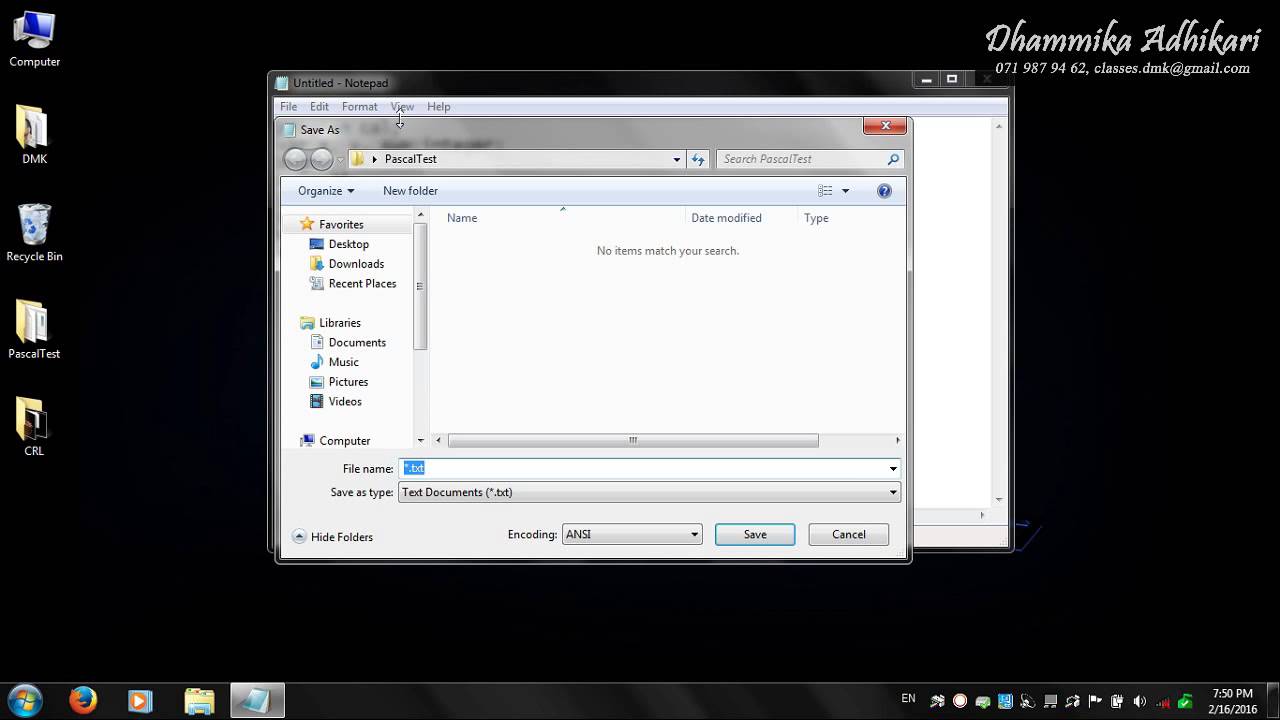The height and width of the screenshot is (720, 1280).
Task: Open the Computer desktop icon
Action: click(x=34, y=40)
